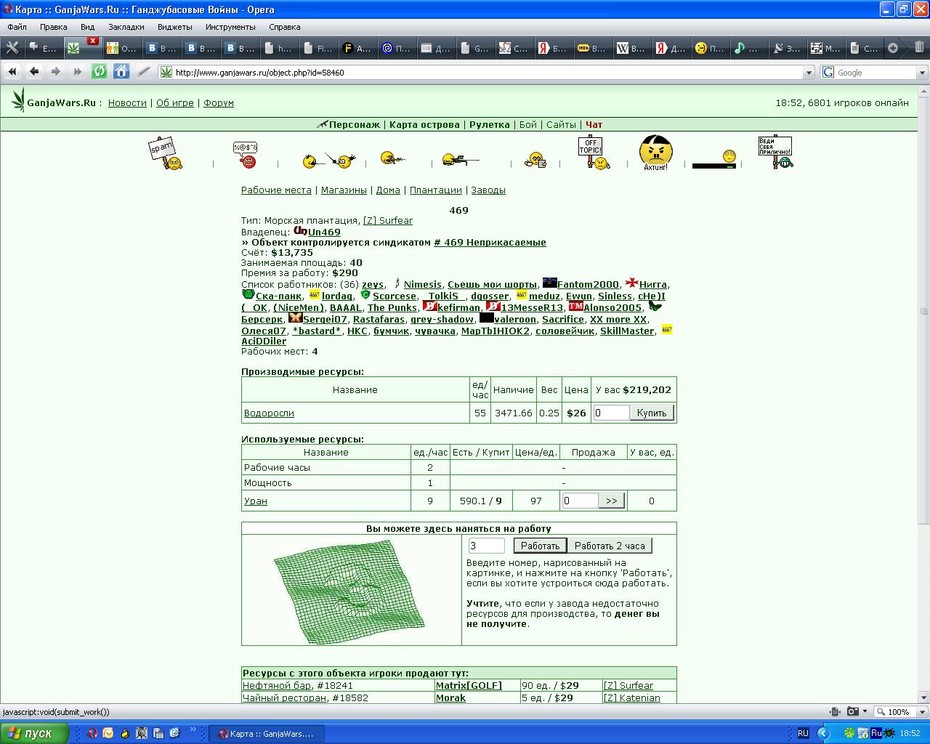The image size is (930, 744).
Task: Click the captcha number input field
Action: [486, 546]
